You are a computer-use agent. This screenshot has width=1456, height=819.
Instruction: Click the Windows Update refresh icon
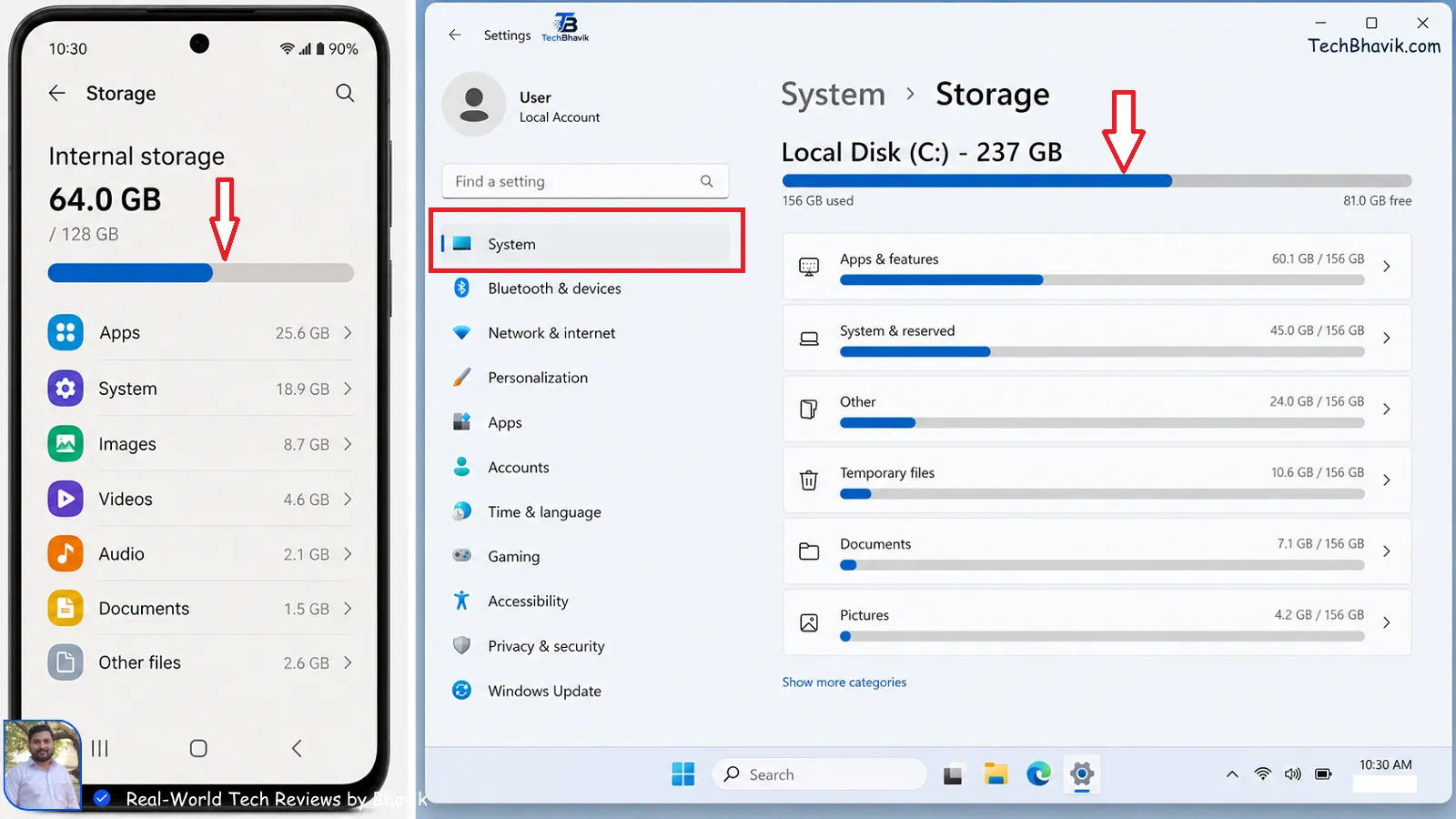point(461,690)
